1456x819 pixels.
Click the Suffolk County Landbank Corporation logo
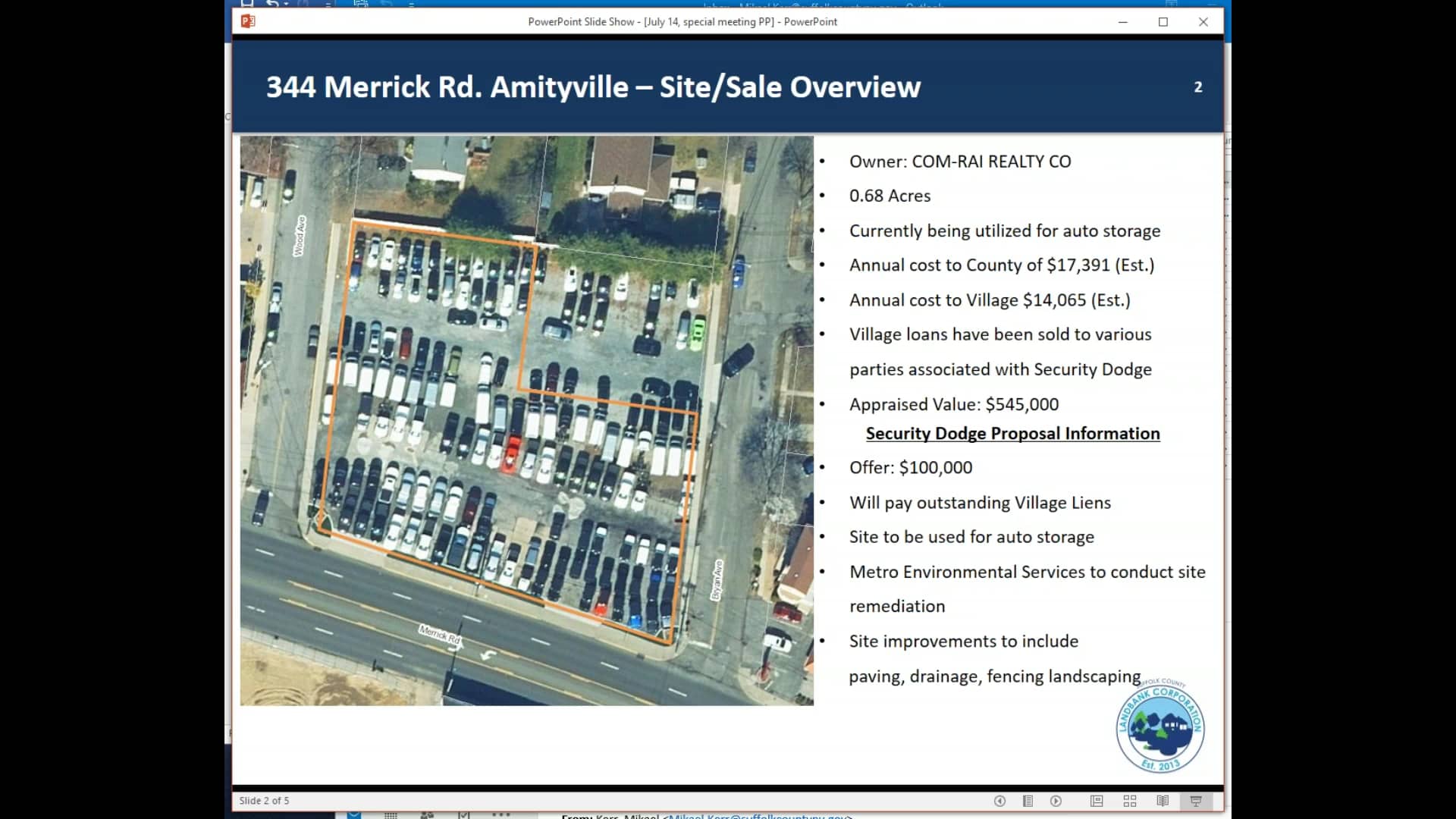click(1160, 726)
